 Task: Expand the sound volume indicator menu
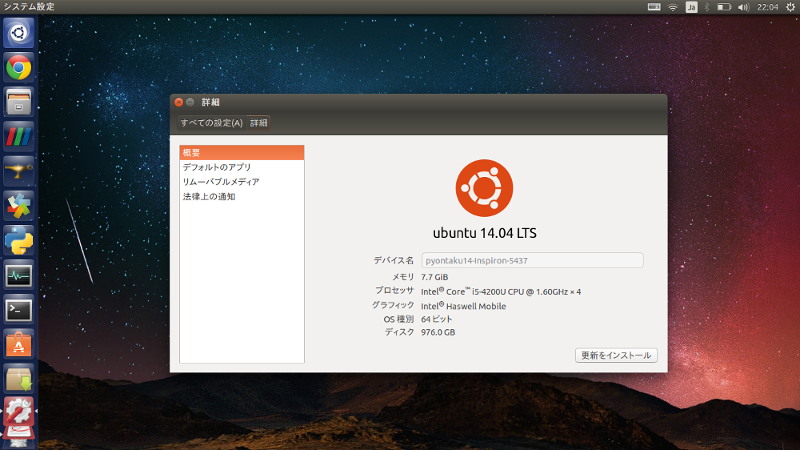click(x=743, y=7)
